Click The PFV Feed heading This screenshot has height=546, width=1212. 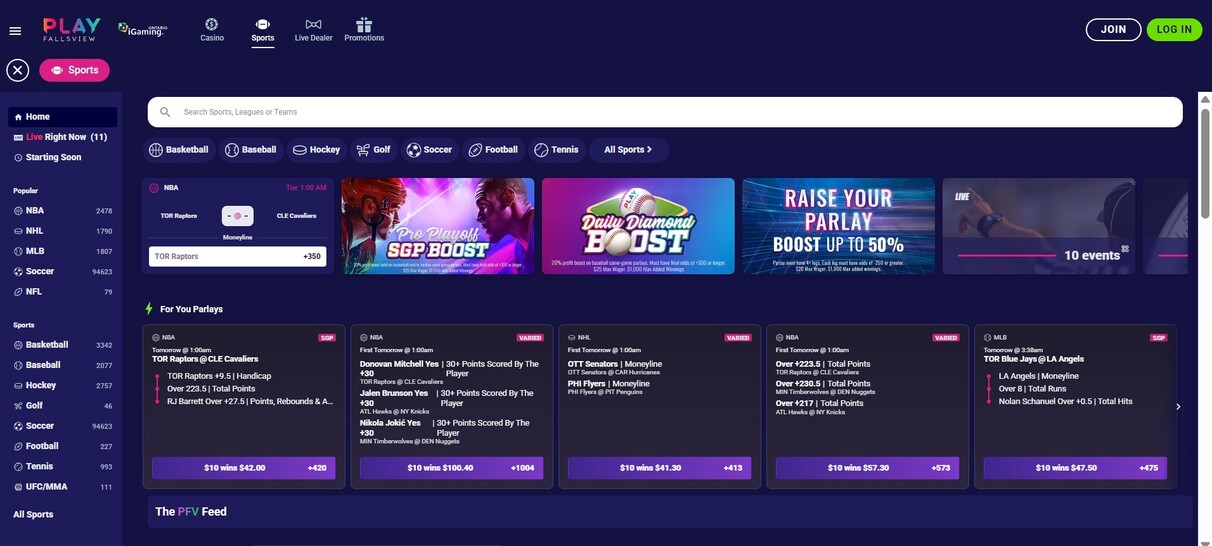tap(191, 511)
